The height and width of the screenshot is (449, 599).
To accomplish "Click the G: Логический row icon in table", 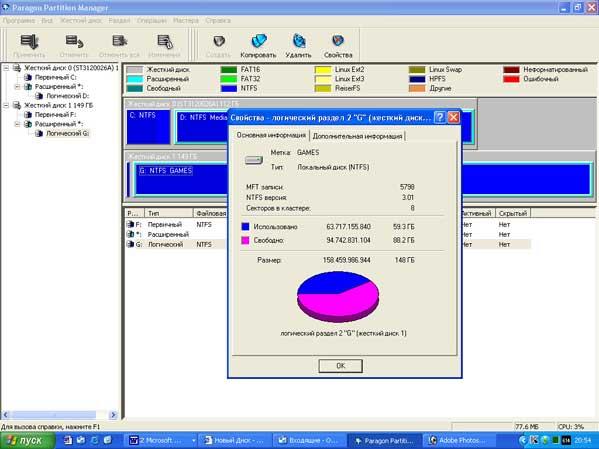I will pyautogui.click(x=130, y=244).
